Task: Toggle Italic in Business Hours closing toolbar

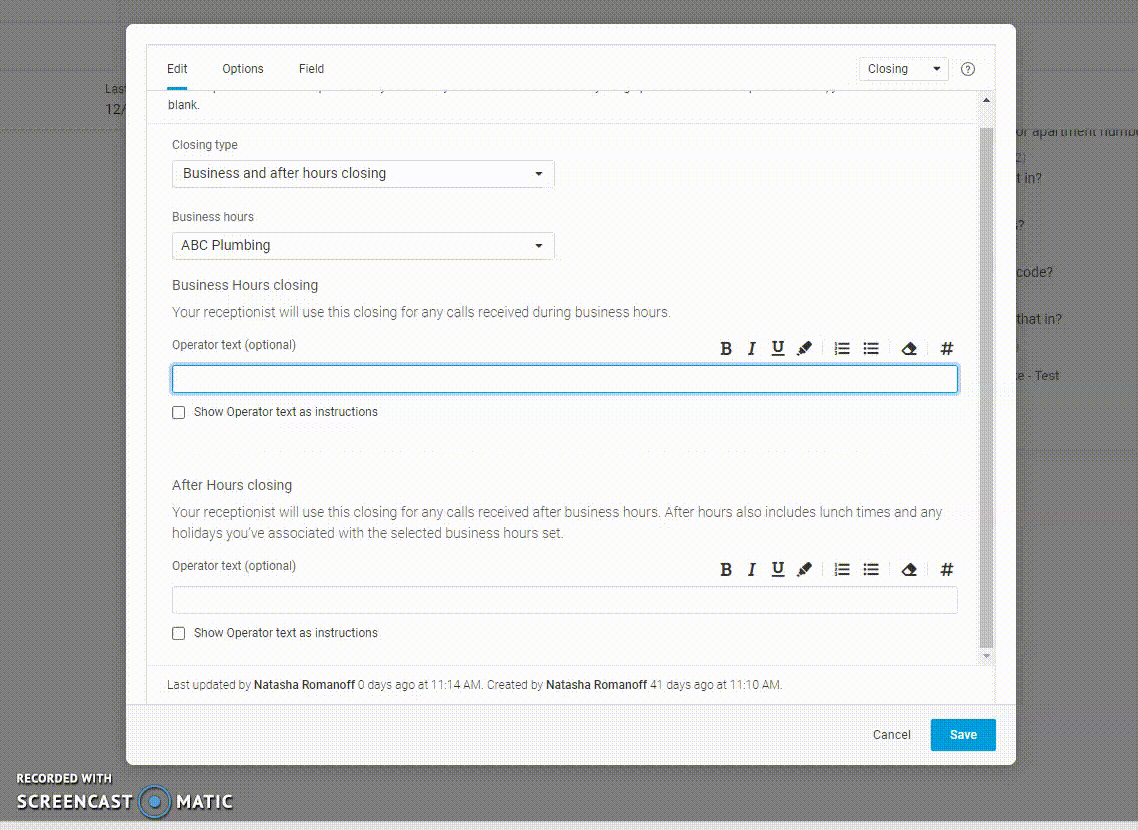Action: [751, 348]
